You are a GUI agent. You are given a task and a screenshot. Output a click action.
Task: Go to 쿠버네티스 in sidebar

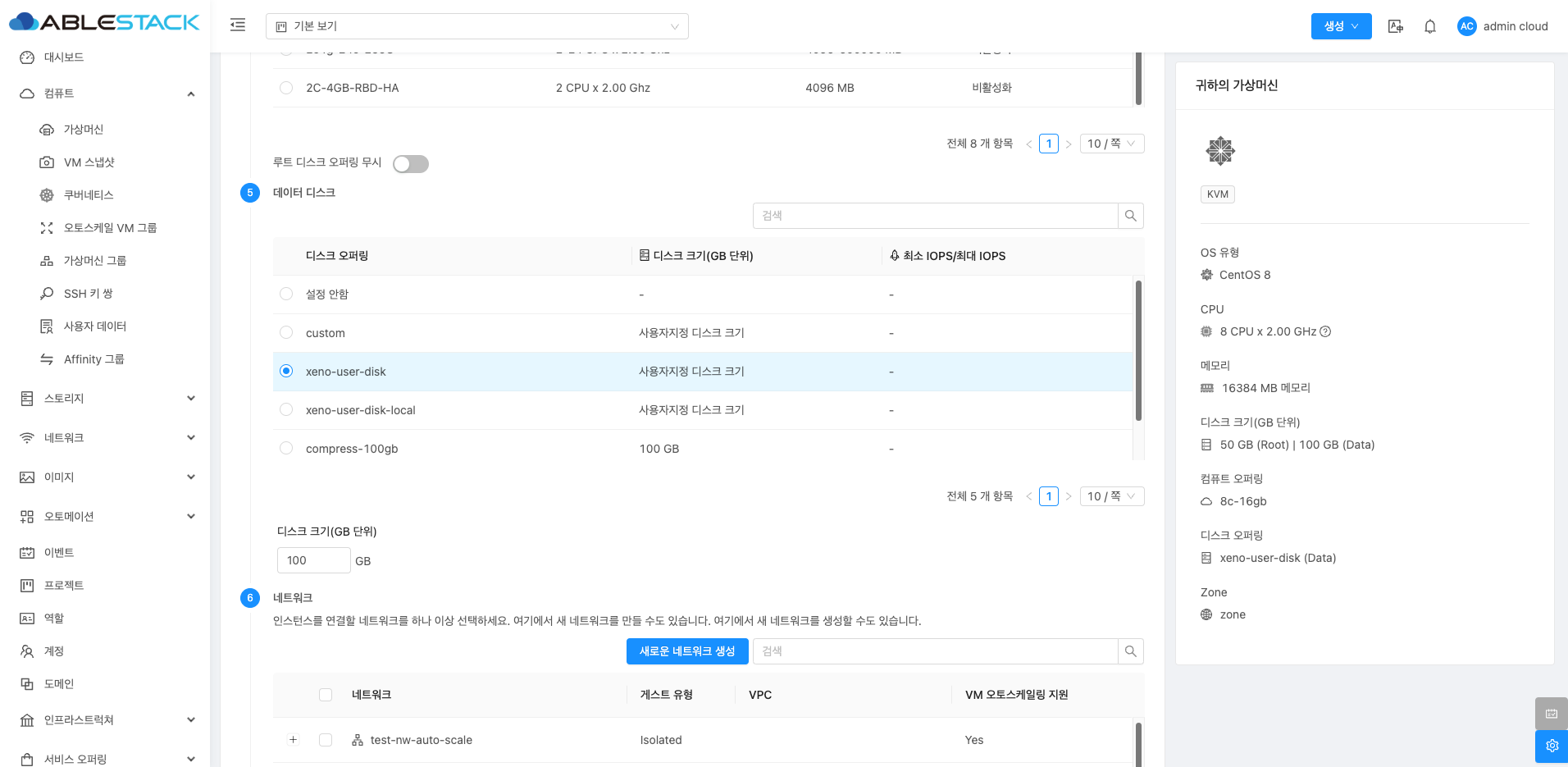(89, 195)
